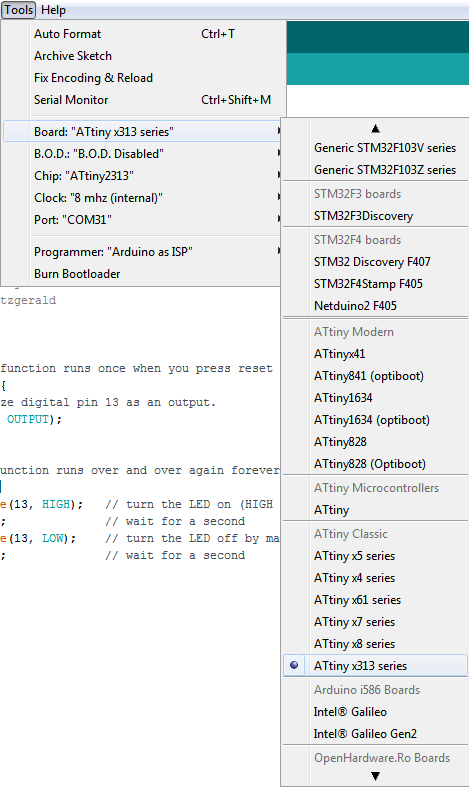Select ATtiny841 (optiboot) board

[375, 376]
